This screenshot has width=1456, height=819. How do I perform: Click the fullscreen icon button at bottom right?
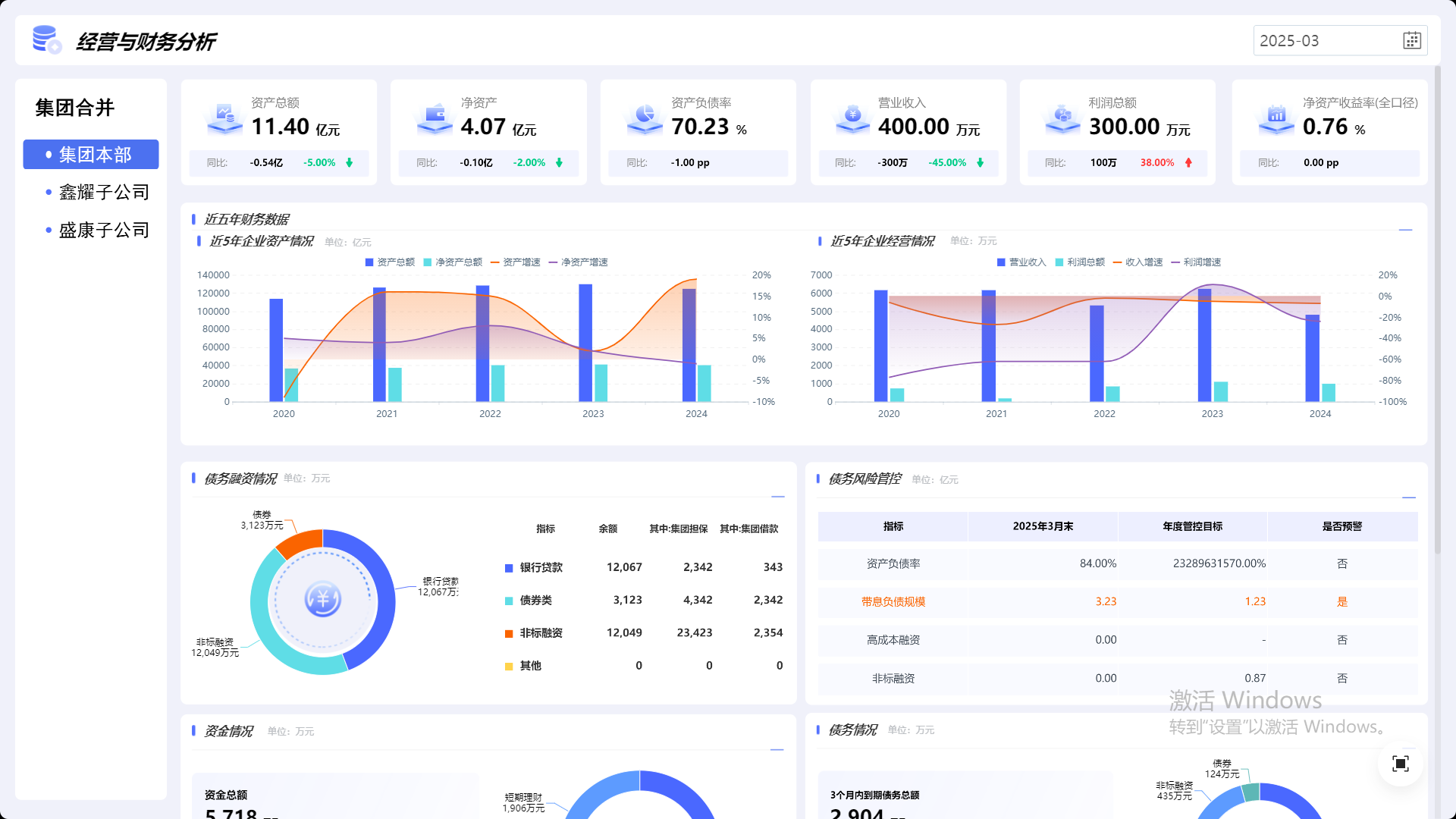(1400, 764)
